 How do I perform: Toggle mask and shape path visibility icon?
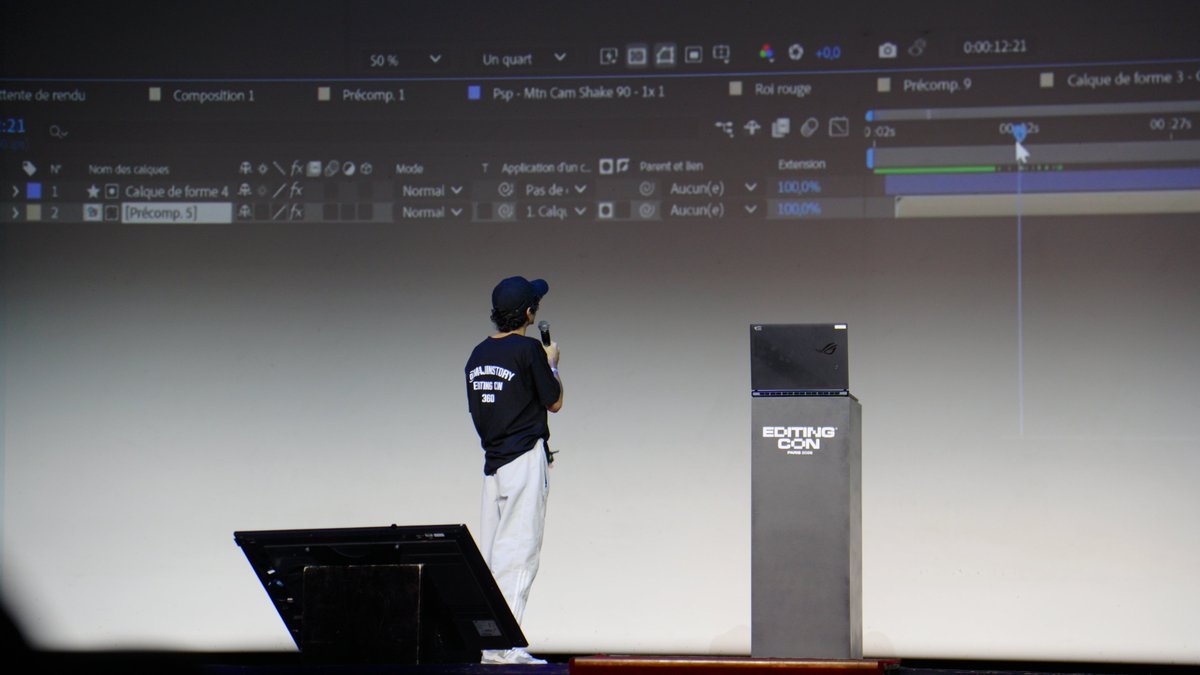coord(665,55)
